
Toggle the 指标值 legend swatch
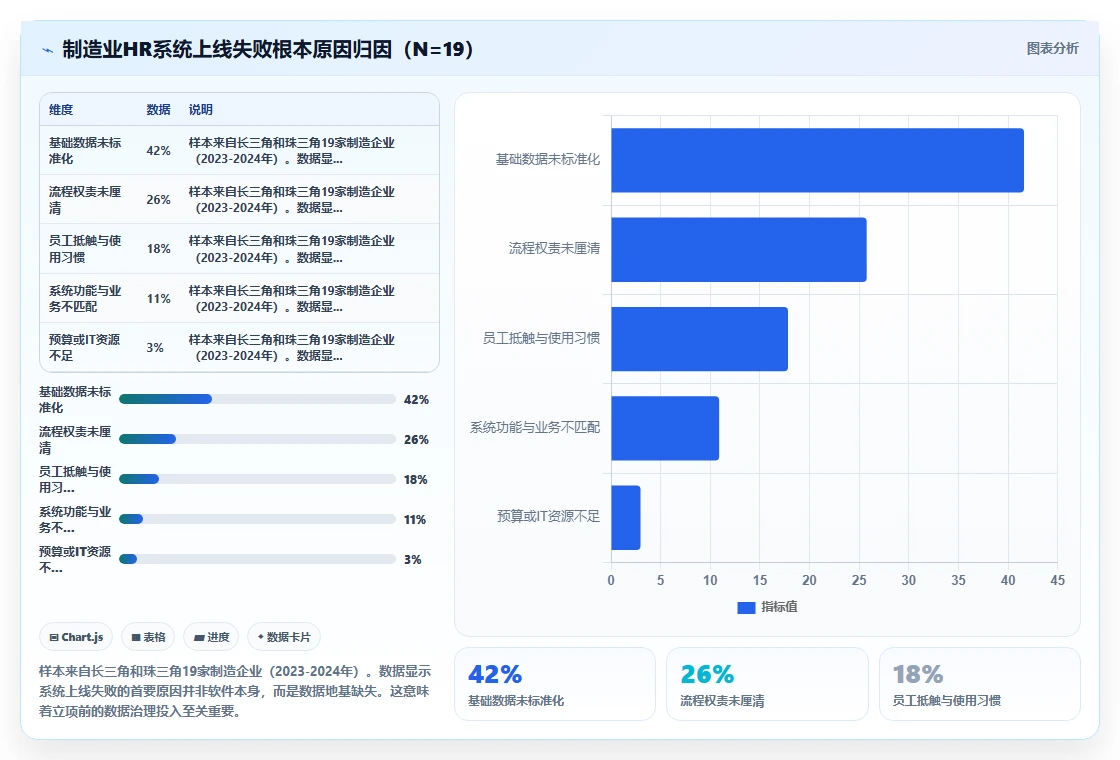tap(746, 607)
